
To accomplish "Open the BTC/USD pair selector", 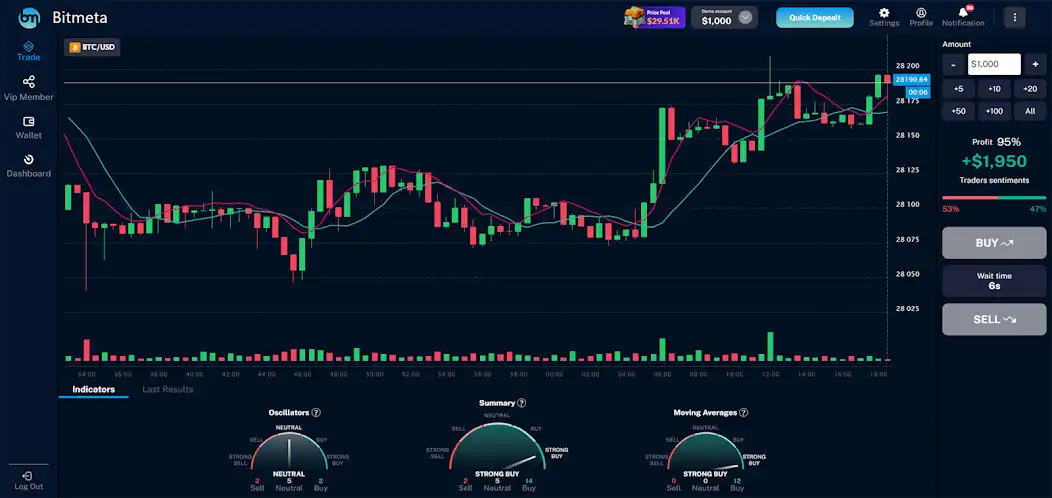I will coord(91,46).
